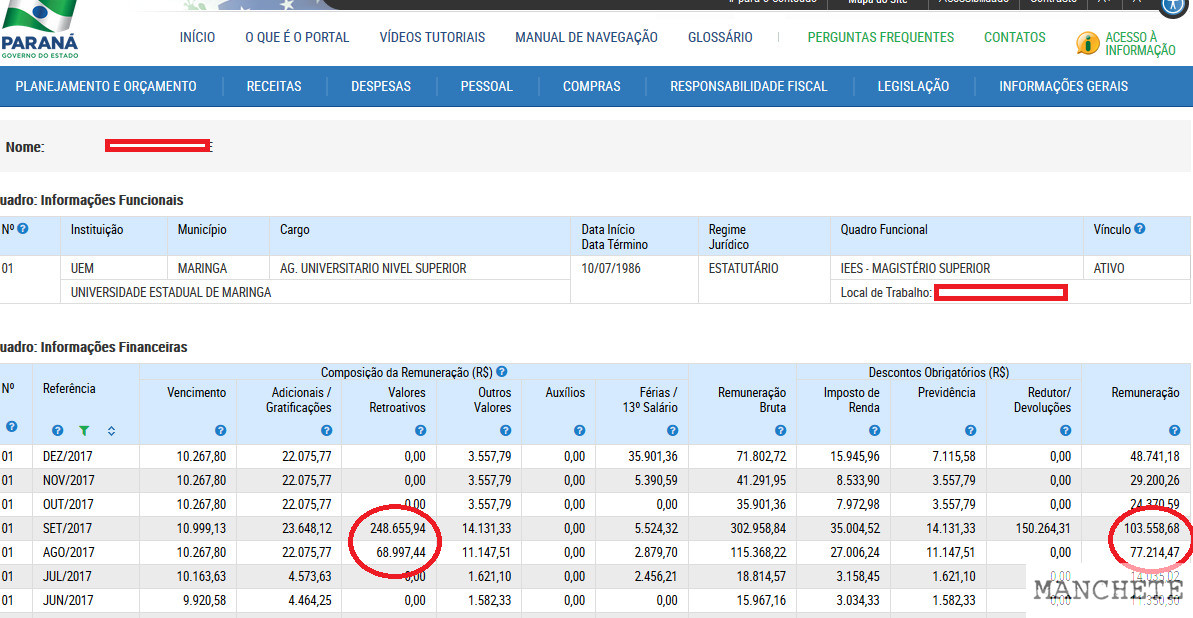Click the sort arrows icon under Referência

click(x=111, y=431)
